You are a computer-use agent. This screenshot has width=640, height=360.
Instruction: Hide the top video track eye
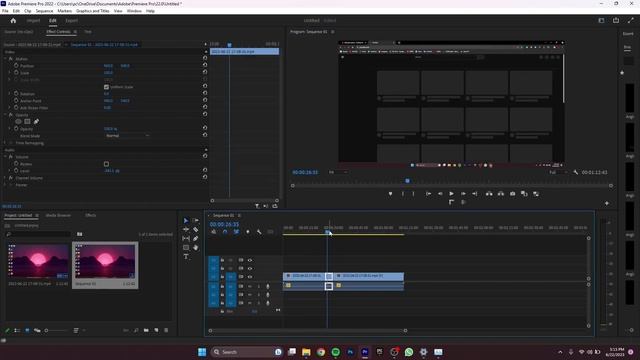(250, 260)
